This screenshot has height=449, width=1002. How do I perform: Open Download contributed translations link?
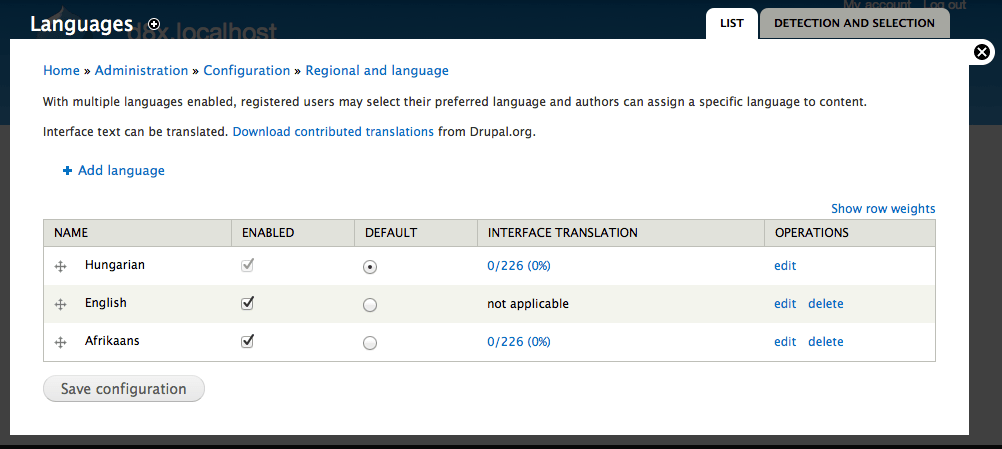(x=333, y=132)
